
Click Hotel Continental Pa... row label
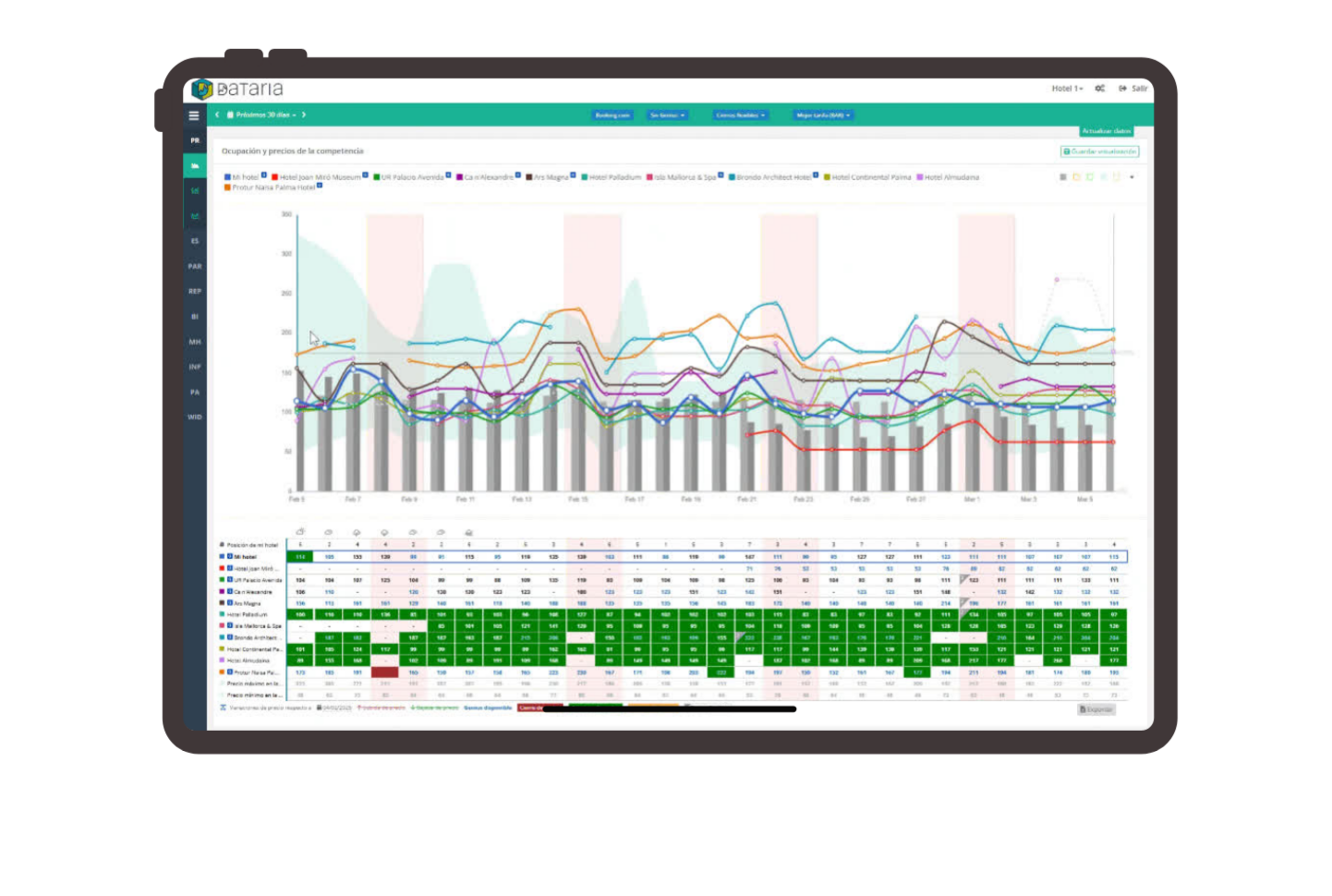[254, 649]
